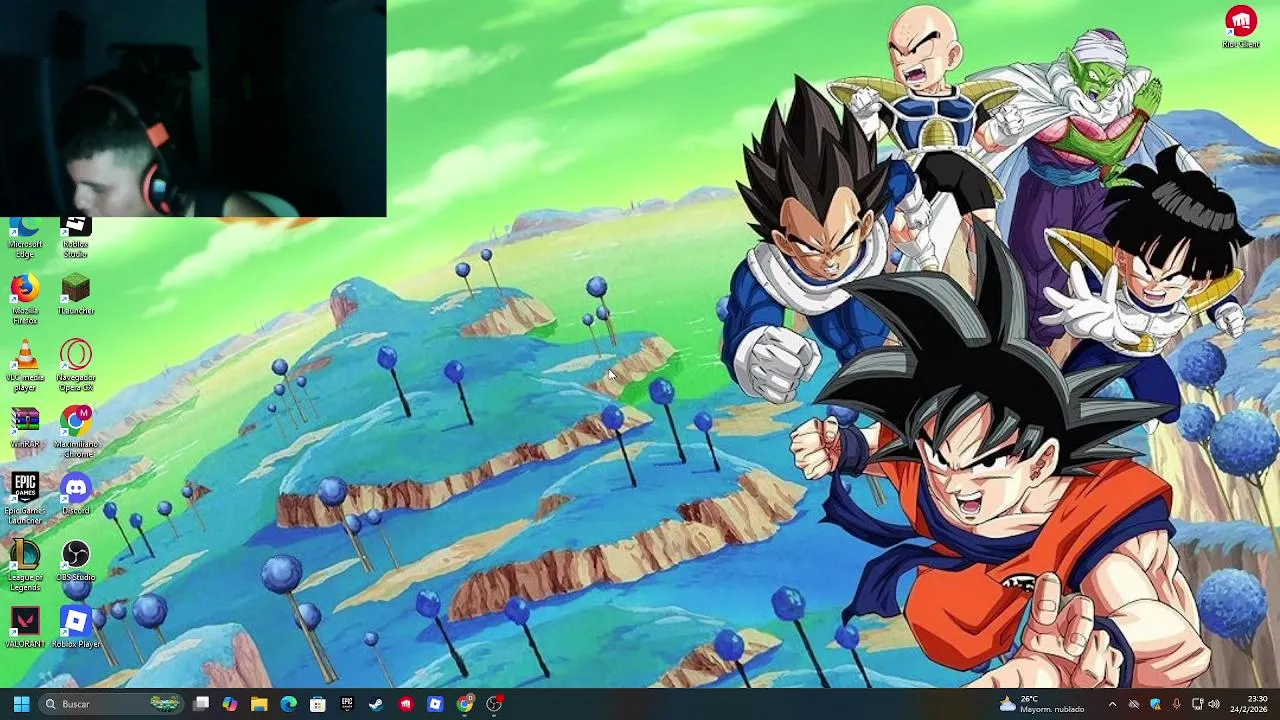Click the microphone tray icon
The width and height of the screenshot is (1280, 720).
[1176, 704]
